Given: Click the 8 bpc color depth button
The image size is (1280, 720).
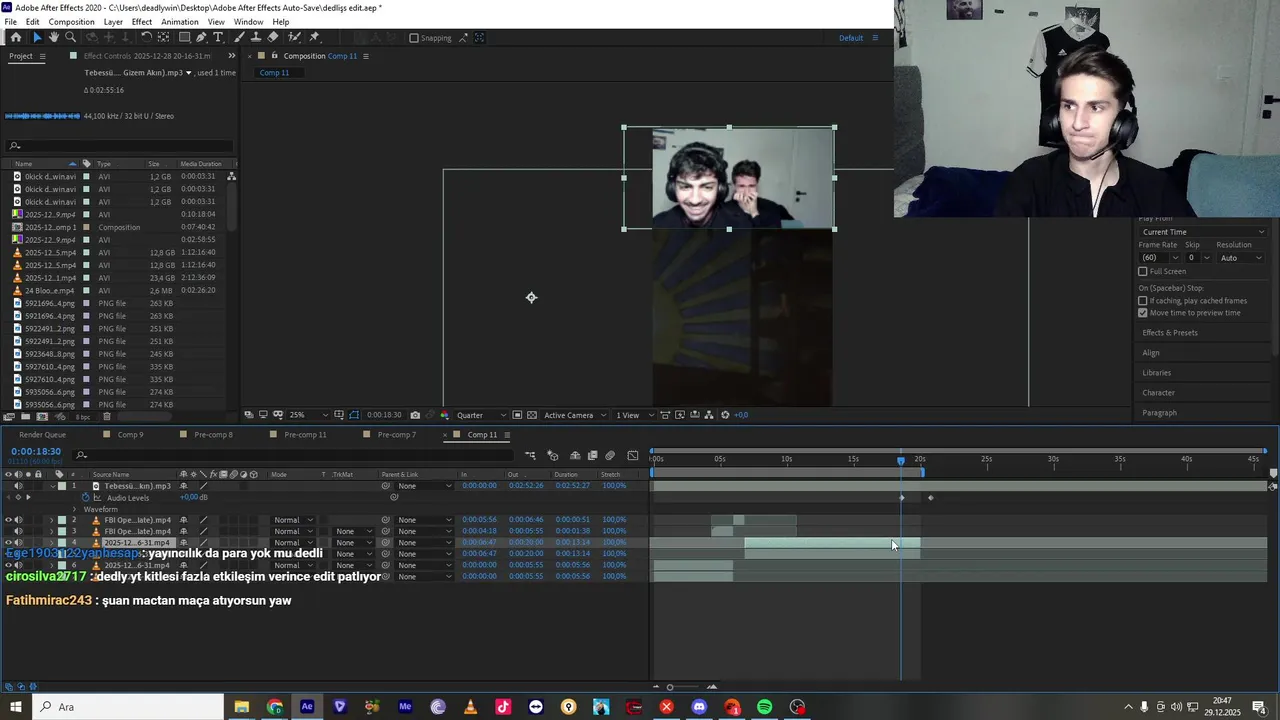Looking at the screenshot, I should click(83, 417).
